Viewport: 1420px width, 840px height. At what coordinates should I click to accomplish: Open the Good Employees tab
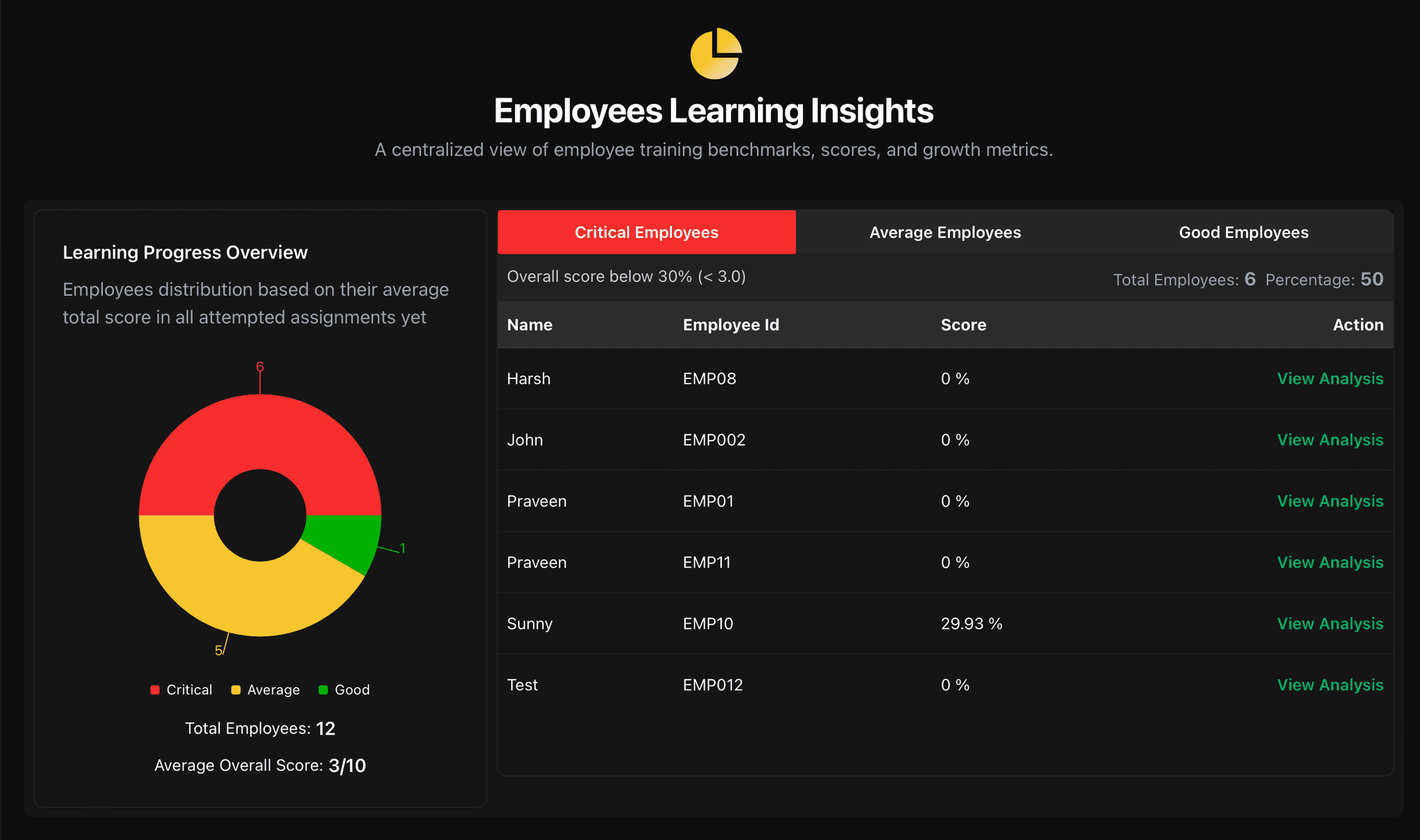pyautogui.click(x=1243, y=232)
